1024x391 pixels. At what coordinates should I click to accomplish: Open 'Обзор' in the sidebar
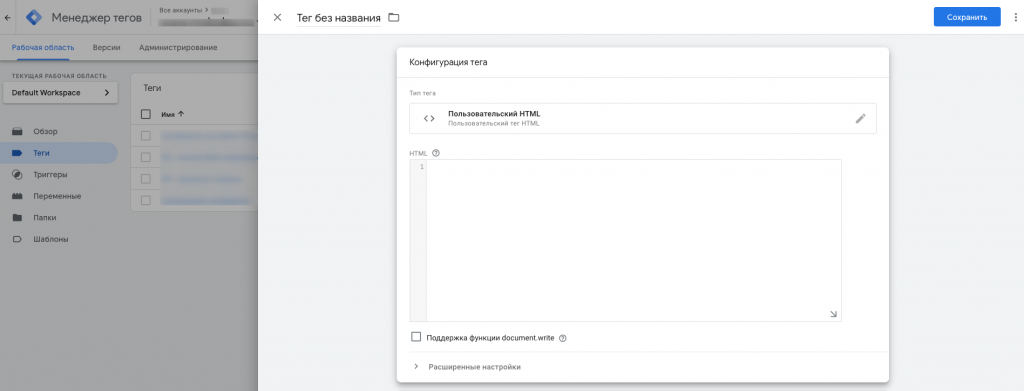pyautogui.click(x=45, y=131)
